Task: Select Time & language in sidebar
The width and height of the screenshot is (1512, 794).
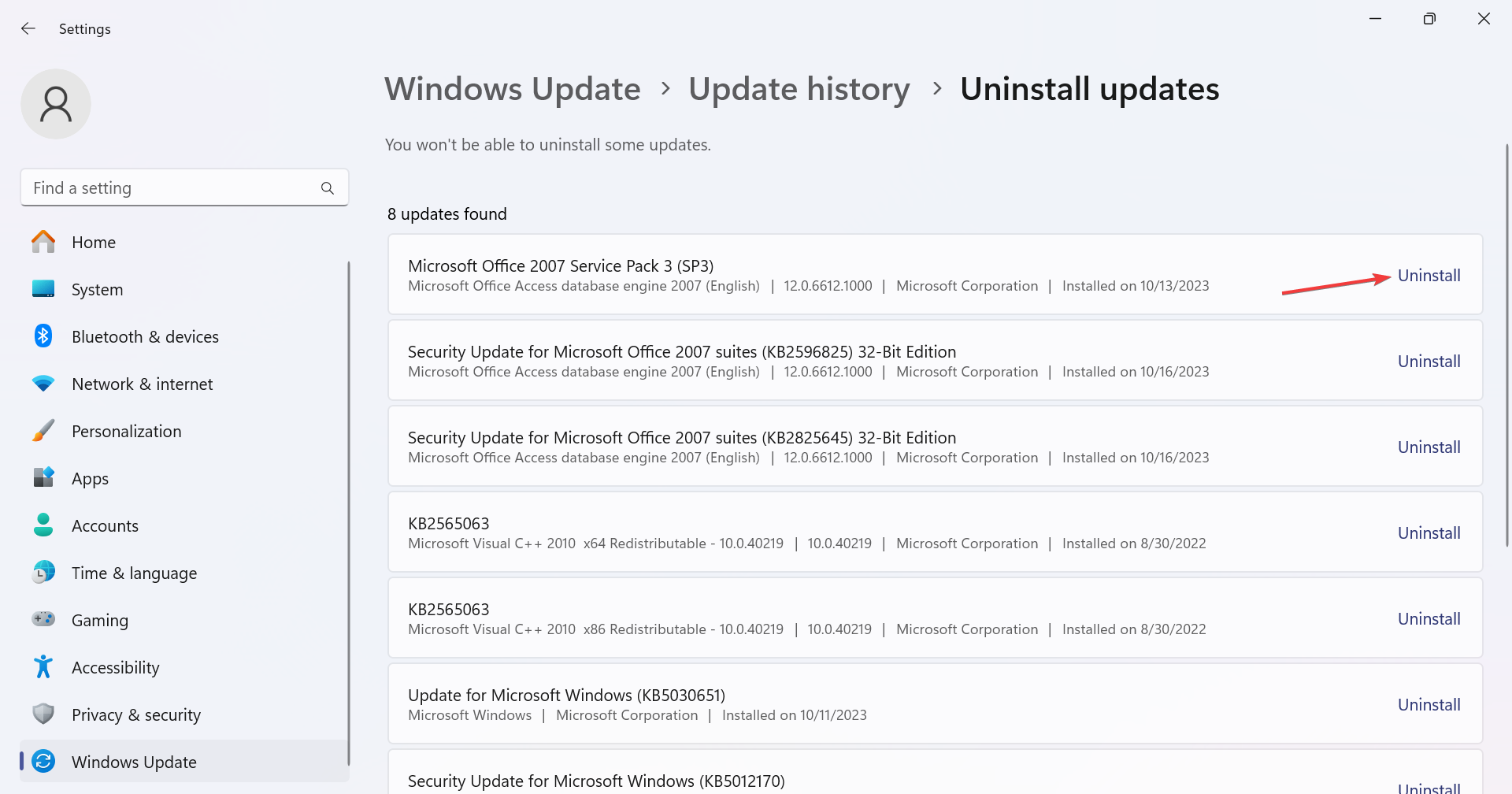Action: tap(134, 573)
